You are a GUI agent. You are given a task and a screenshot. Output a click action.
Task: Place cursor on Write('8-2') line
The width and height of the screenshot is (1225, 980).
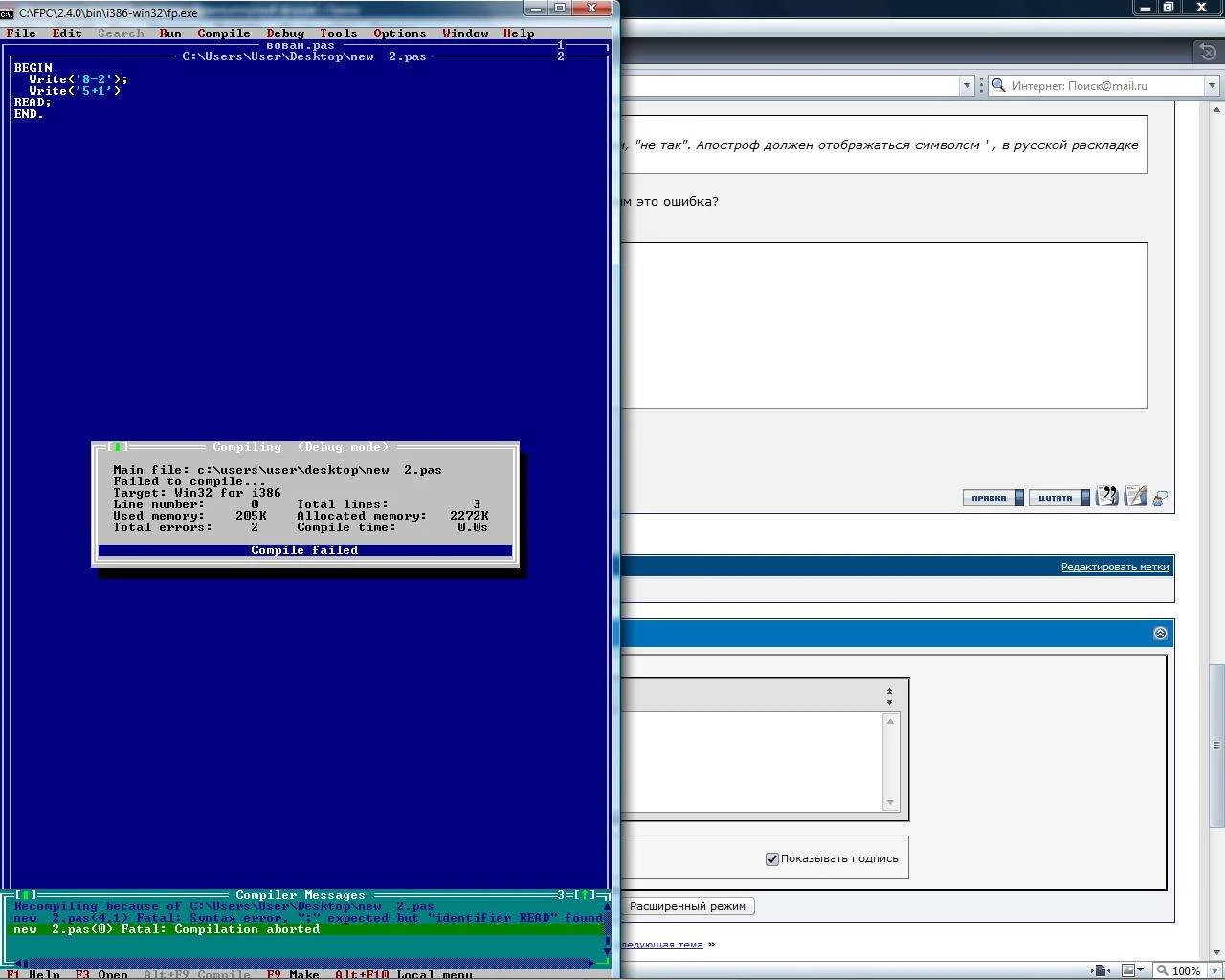[x=78, y=79]
